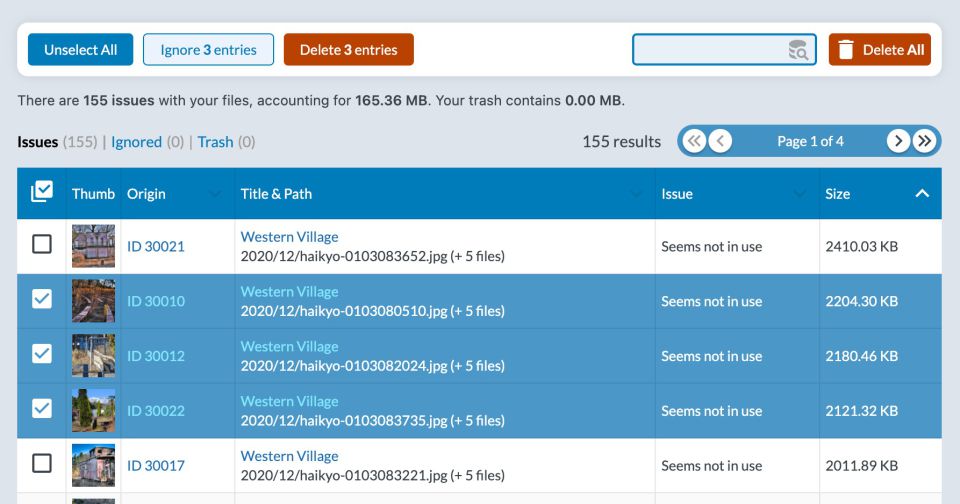Click the trash icon on Delete All
Viewport: 960px width, 504px height.
[x=846, y=50]
